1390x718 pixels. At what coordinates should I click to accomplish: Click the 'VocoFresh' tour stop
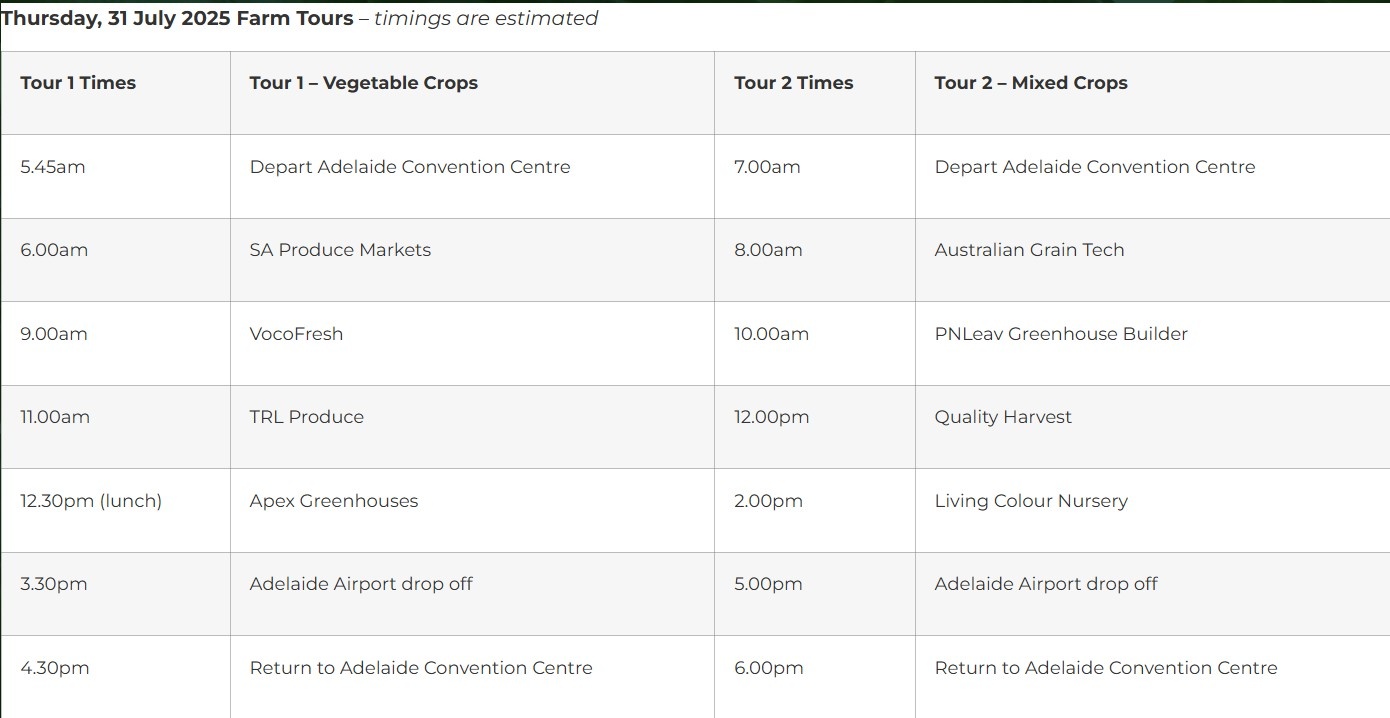coord(296,334)
